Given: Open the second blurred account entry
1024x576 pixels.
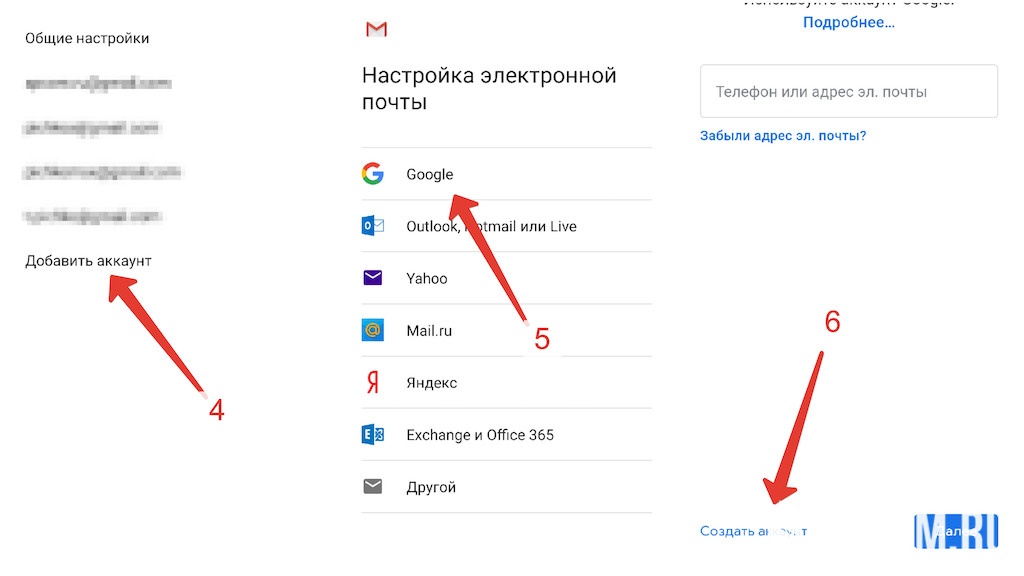Looking at the screenshot, I should 91,128.
